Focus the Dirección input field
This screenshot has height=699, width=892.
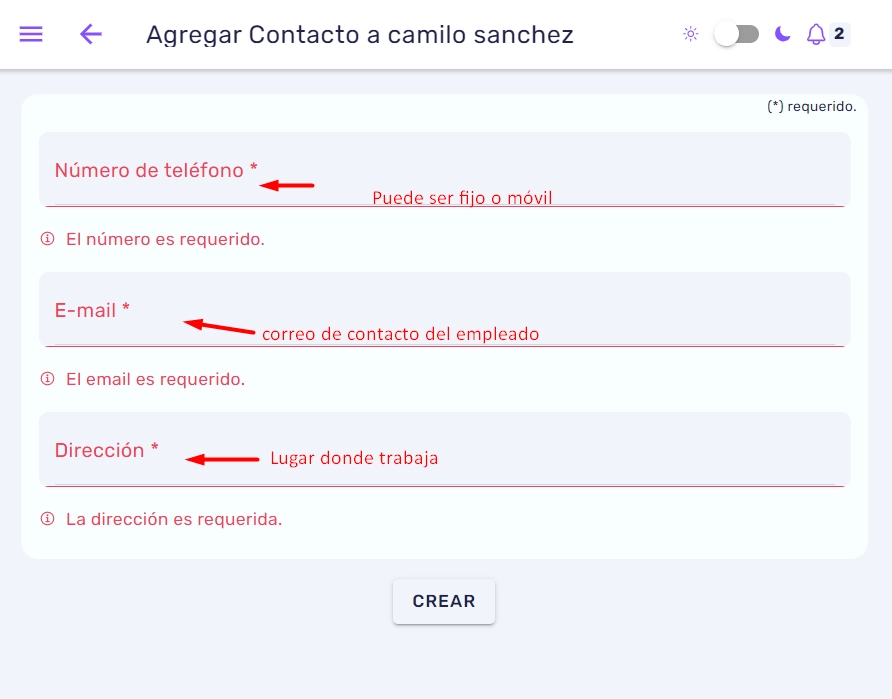click(x=445, y=449)
